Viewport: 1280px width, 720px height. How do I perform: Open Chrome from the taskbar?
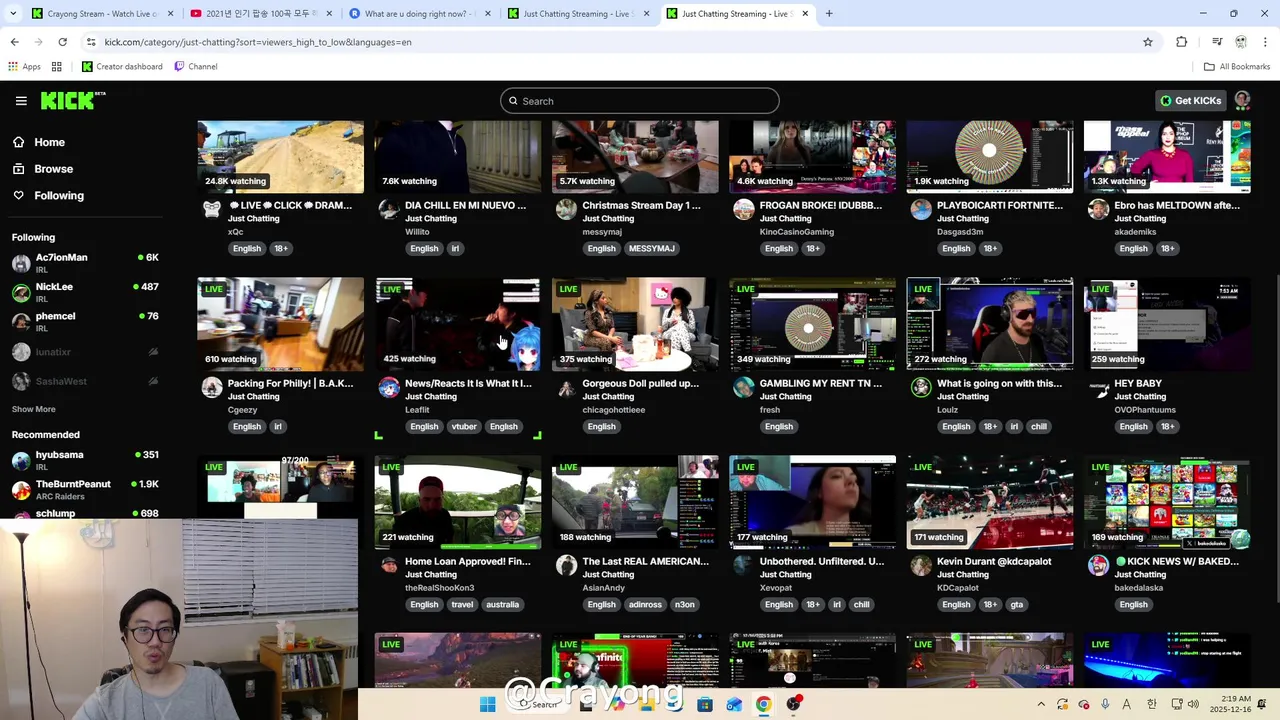[763, 704]
